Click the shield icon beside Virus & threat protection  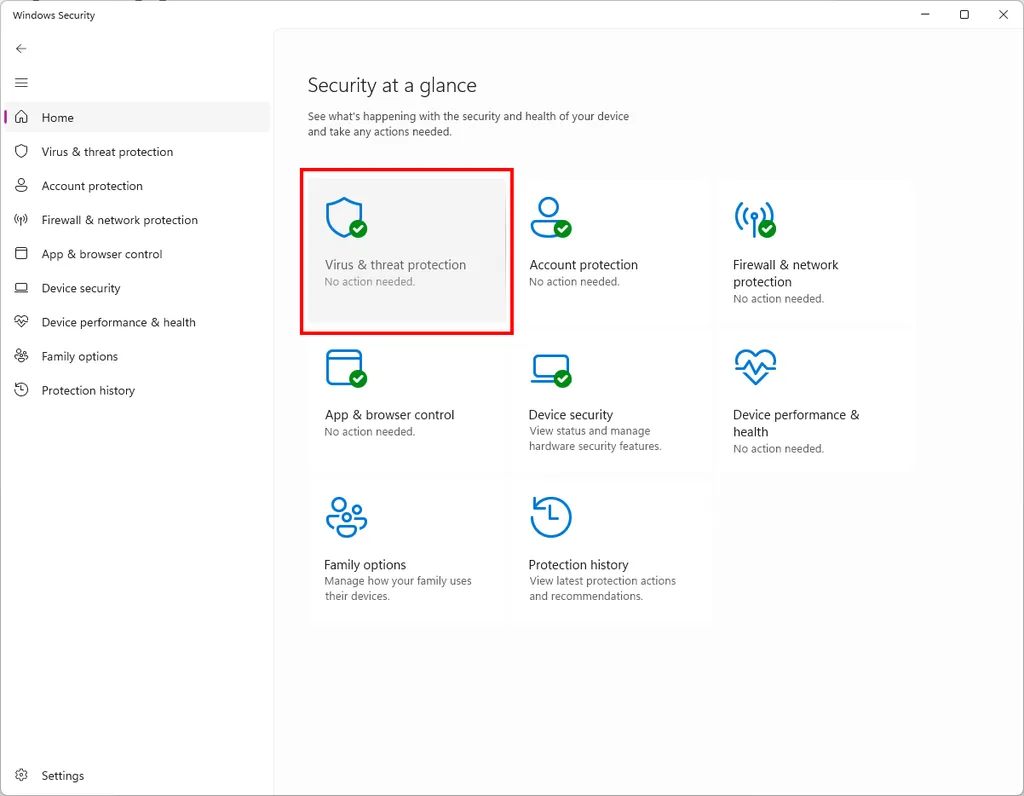pos(20,151)
